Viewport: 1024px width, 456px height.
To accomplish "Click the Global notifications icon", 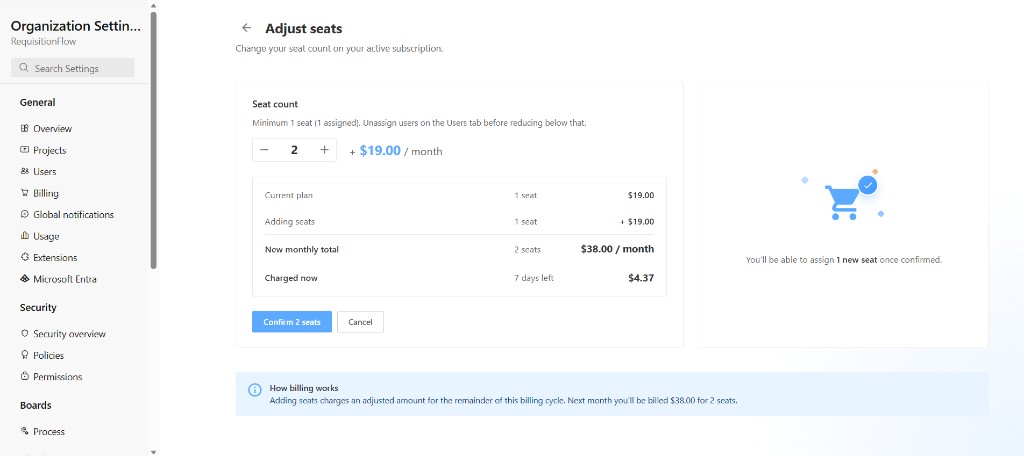I will click(25, 214).
